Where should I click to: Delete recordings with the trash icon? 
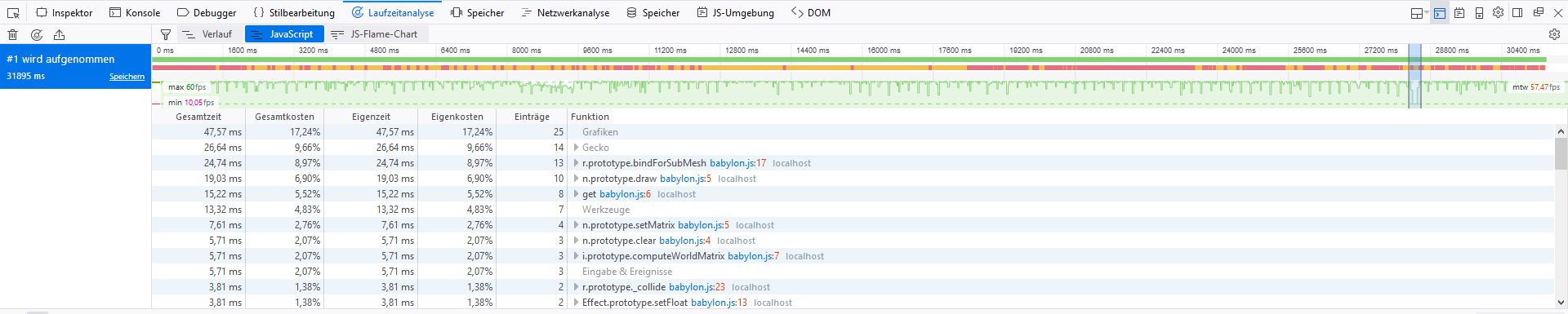tap(13, 34)
